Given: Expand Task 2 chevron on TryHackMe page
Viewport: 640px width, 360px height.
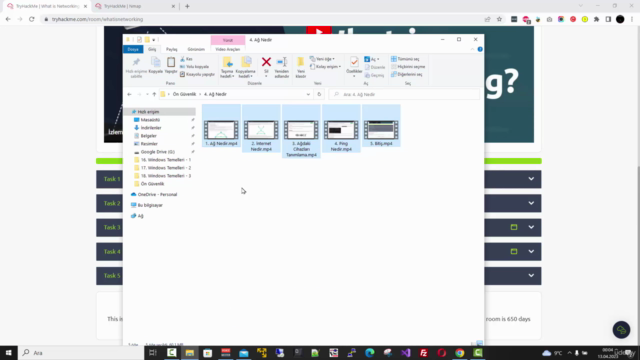Looking at the screenshot, I should 531,203.
